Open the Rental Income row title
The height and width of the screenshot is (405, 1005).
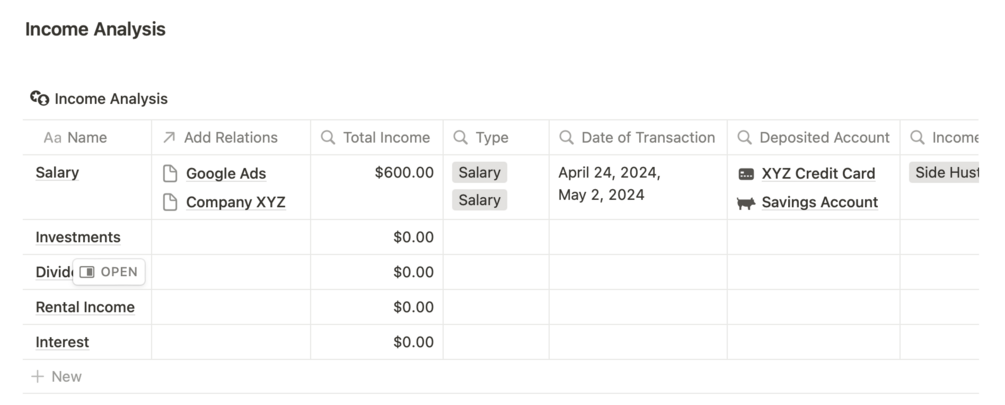(x=85, y=307)
